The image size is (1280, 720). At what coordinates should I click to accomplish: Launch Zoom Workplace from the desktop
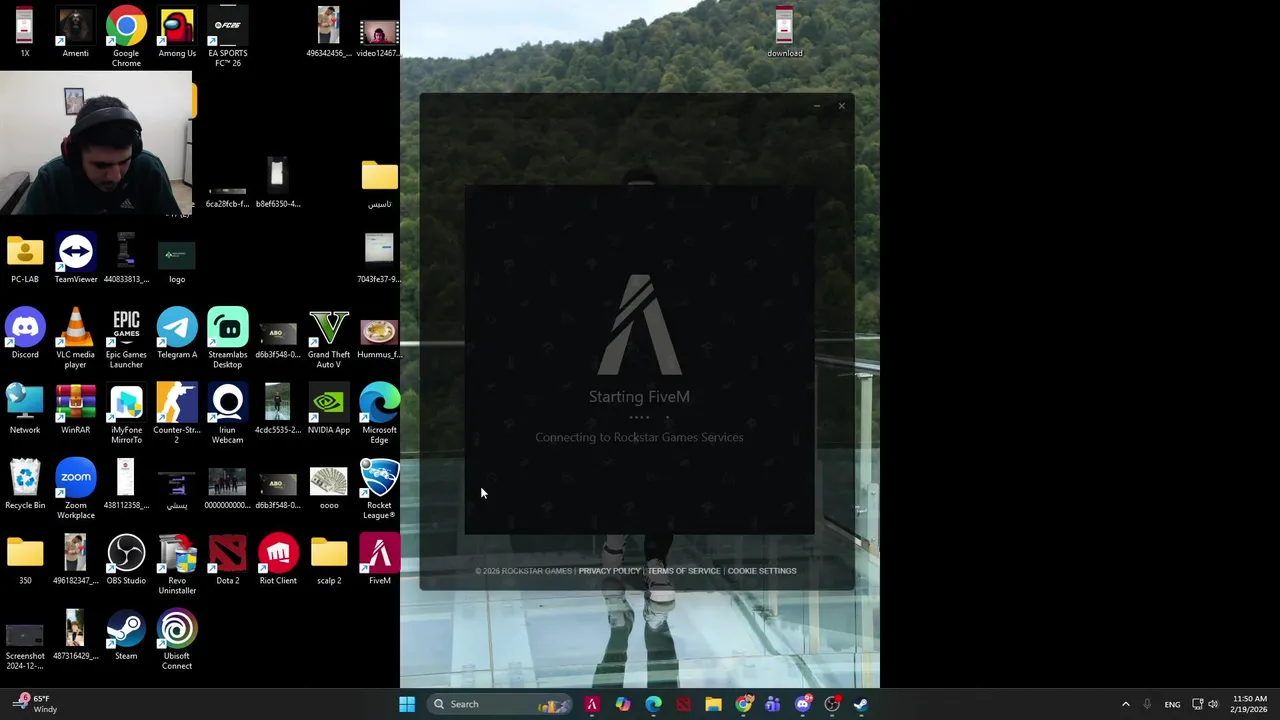(x=76, y=490)
